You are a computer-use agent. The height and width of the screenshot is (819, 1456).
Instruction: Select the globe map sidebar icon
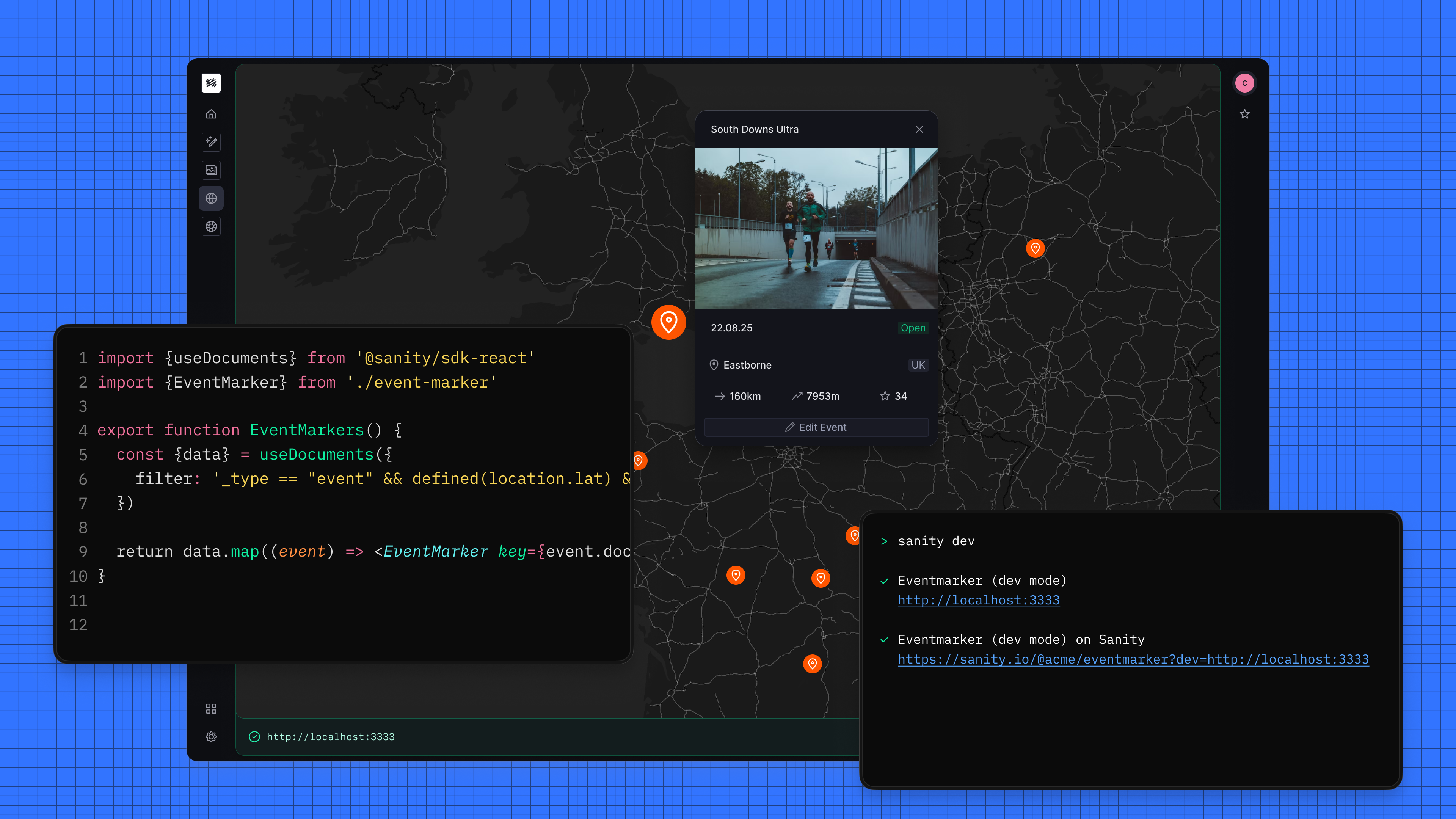point(211,198)
